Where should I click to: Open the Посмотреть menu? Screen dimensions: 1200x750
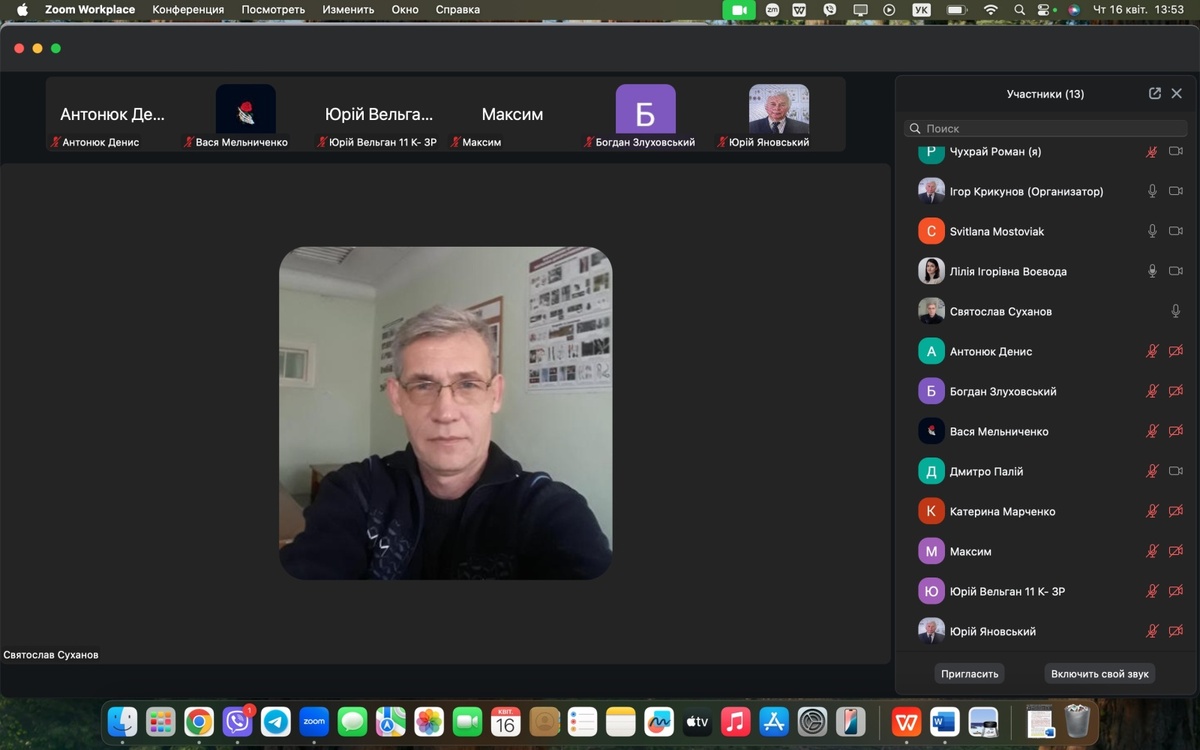coord(273,10)
